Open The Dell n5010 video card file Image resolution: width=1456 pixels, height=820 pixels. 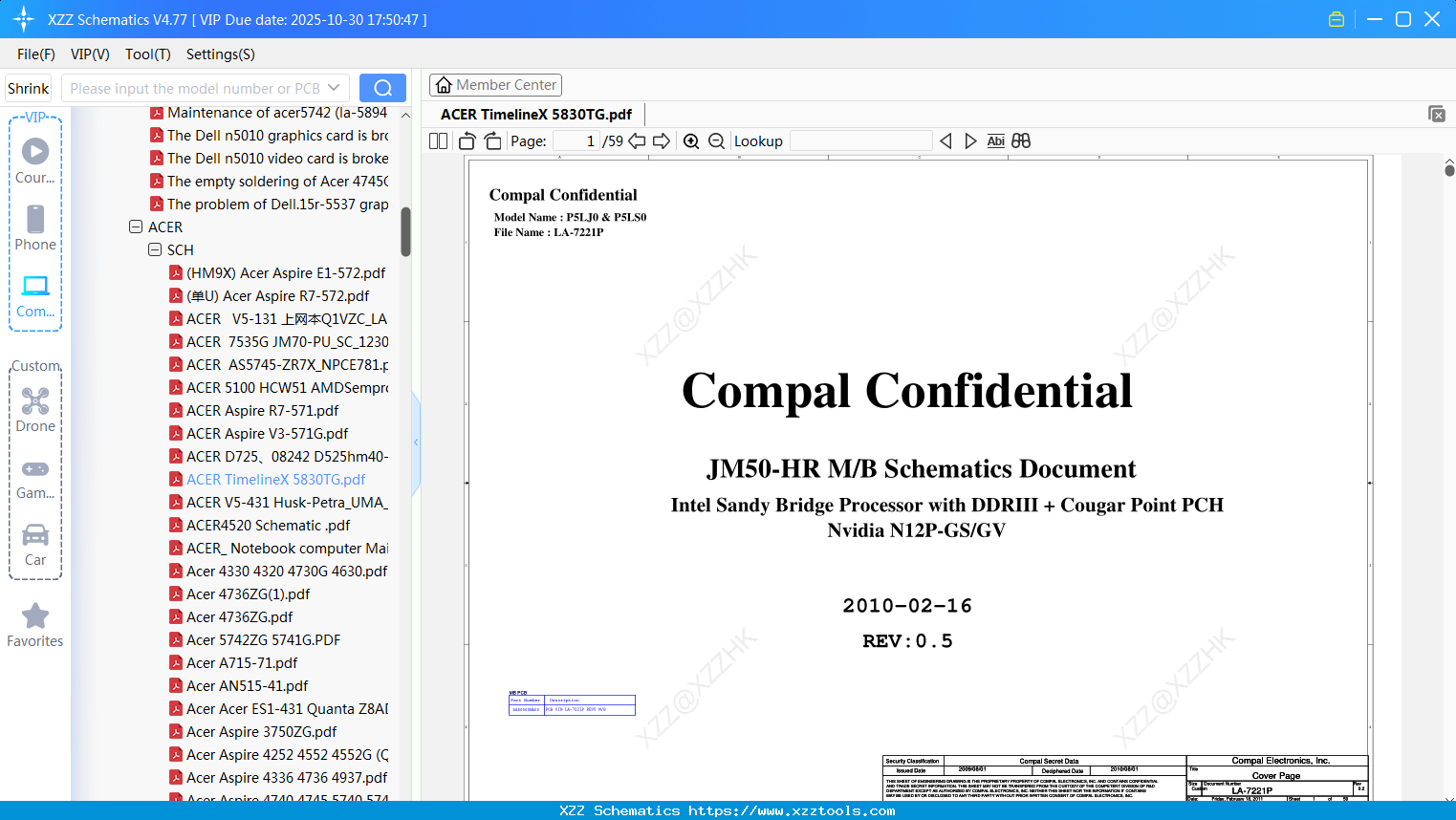277,159
